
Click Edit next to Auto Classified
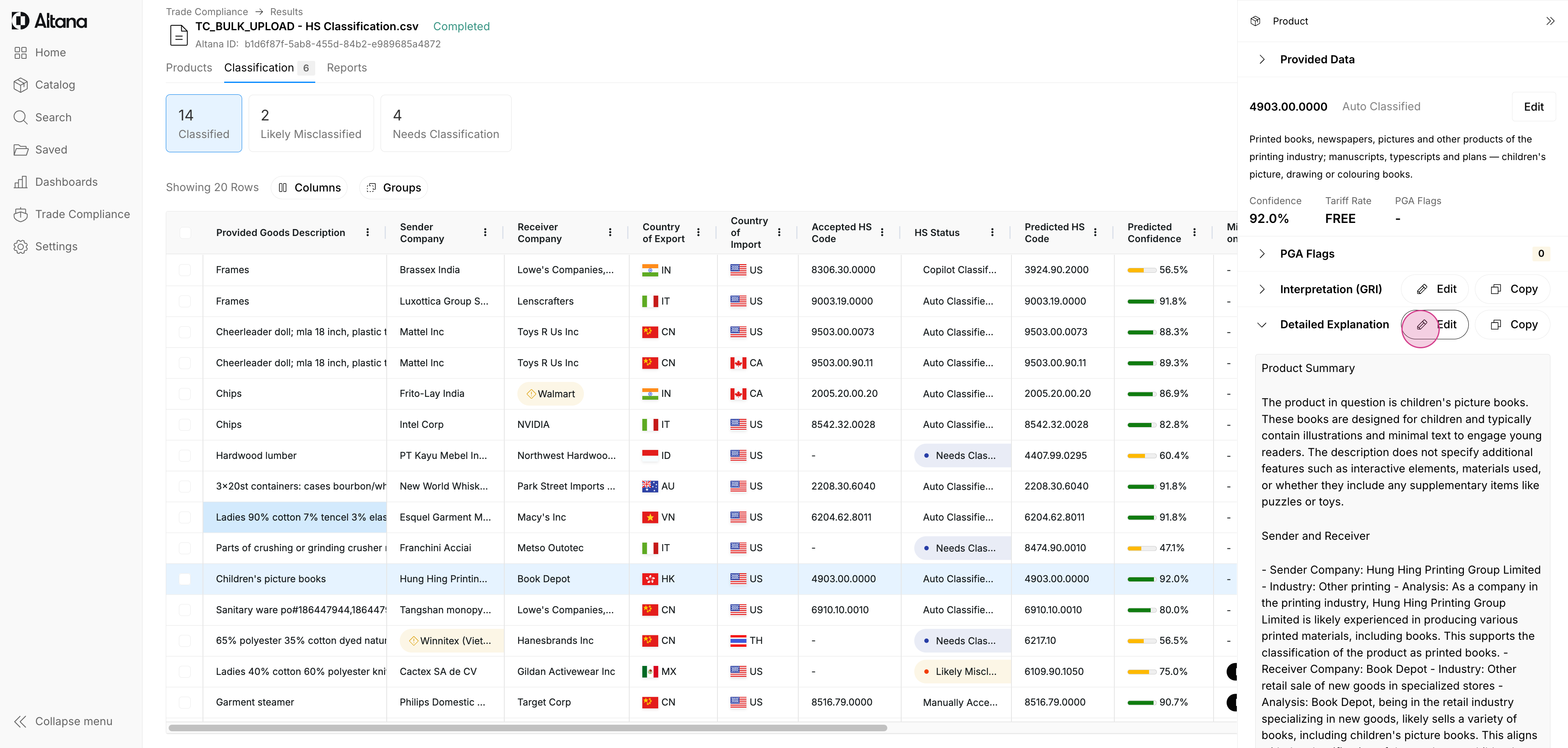click(1533, 107)
